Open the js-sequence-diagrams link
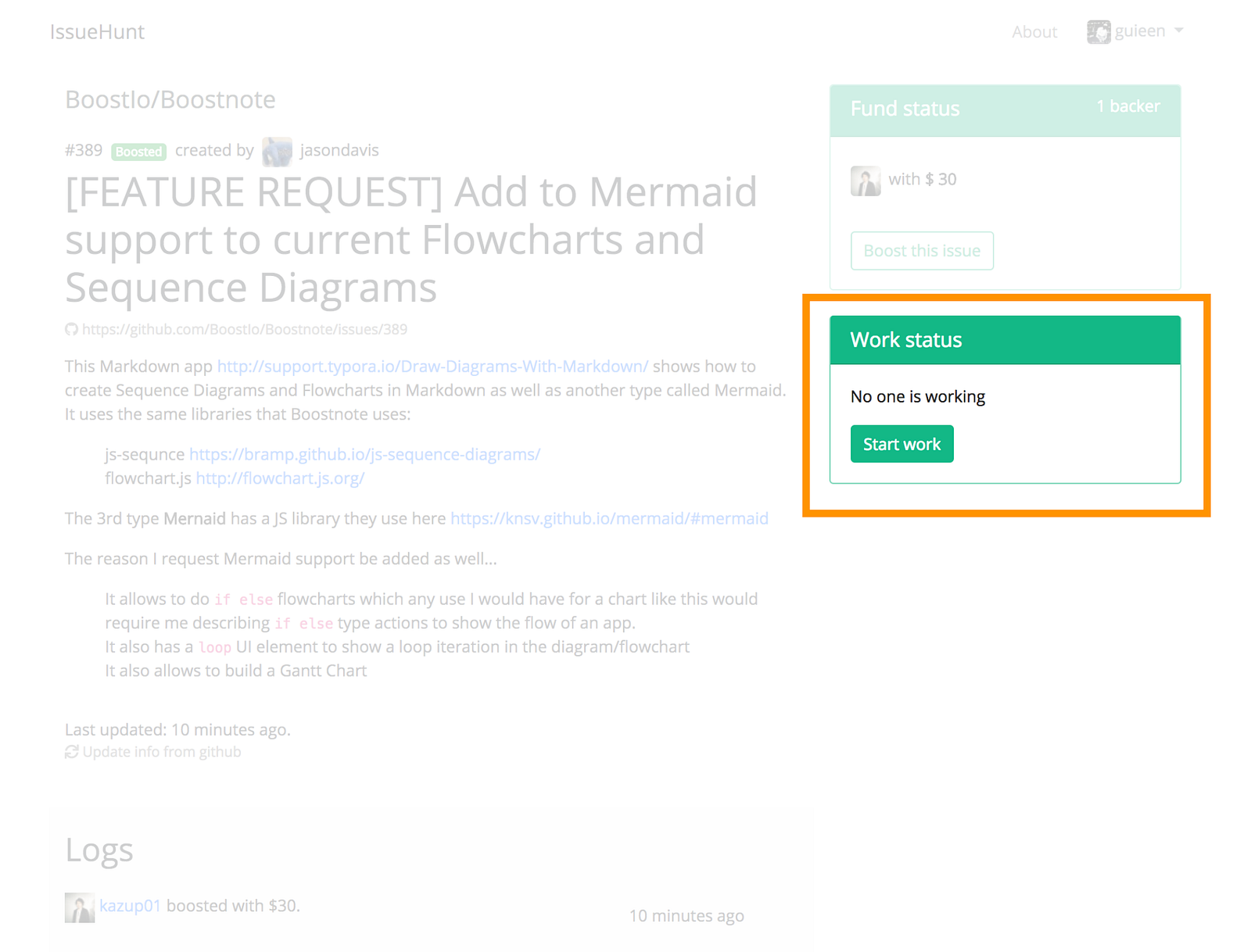The image size is (1251, 952). [364, 455]
